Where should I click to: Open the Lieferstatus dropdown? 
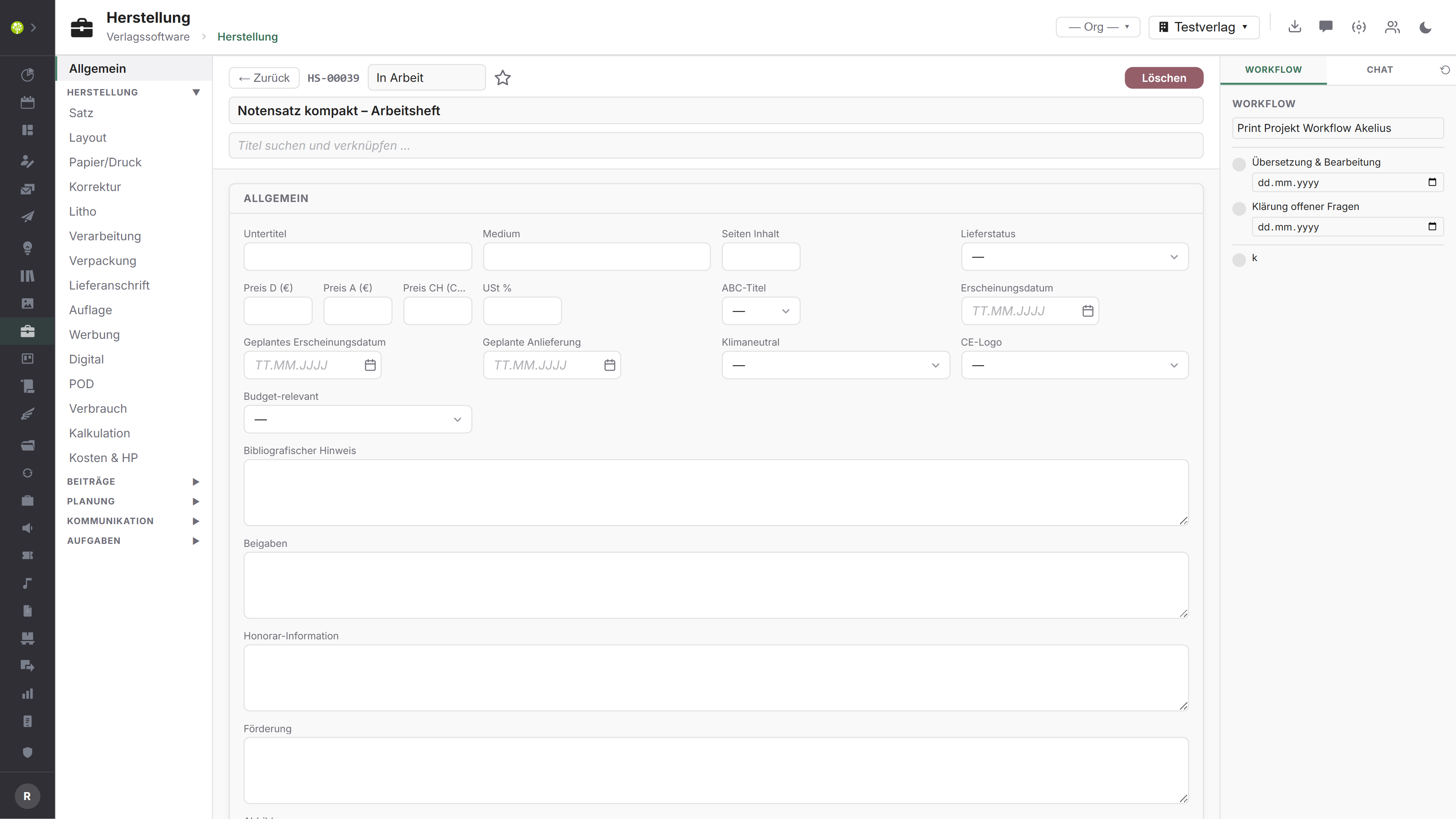tap(1075, 257)
